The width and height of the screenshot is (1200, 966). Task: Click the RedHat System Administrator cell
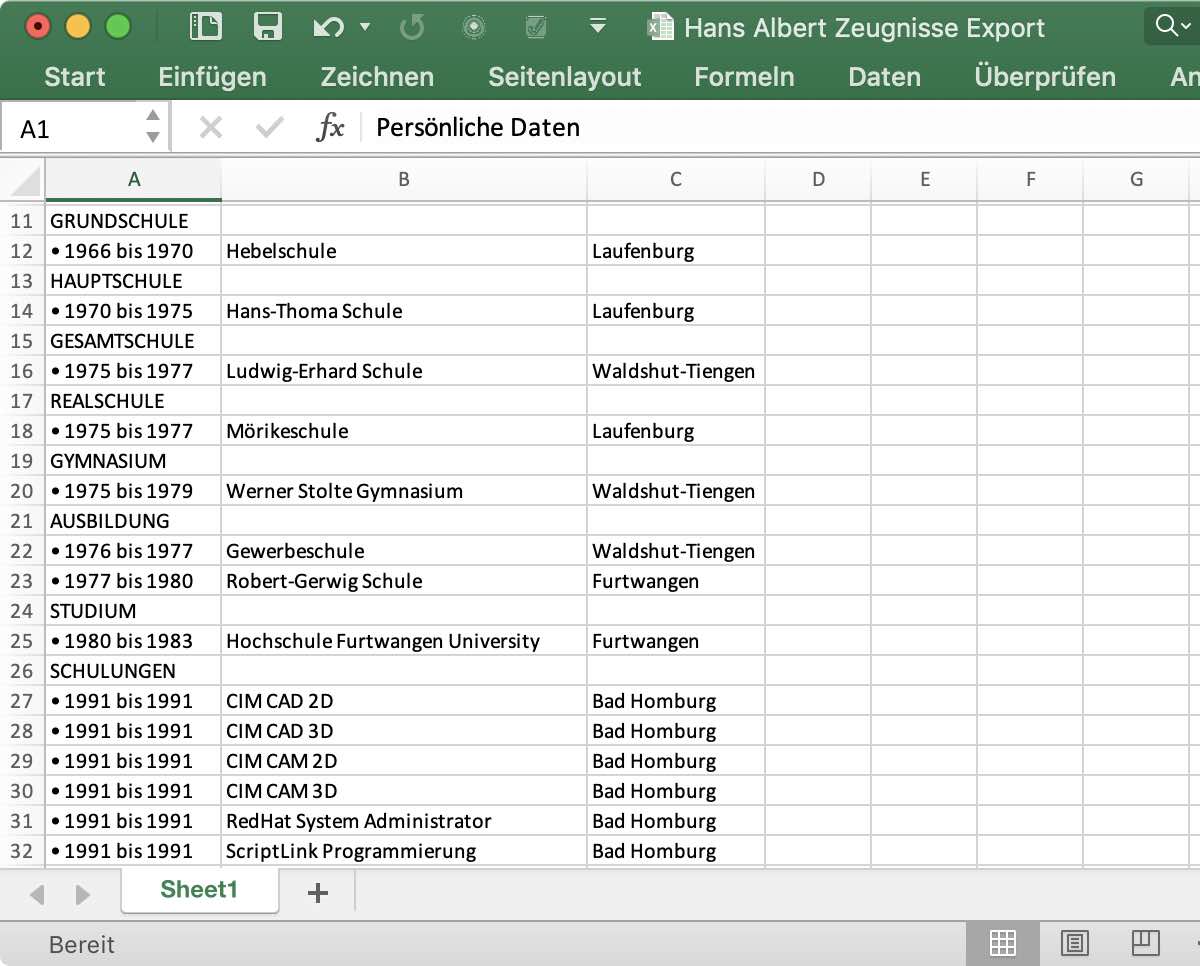point(404,821)
